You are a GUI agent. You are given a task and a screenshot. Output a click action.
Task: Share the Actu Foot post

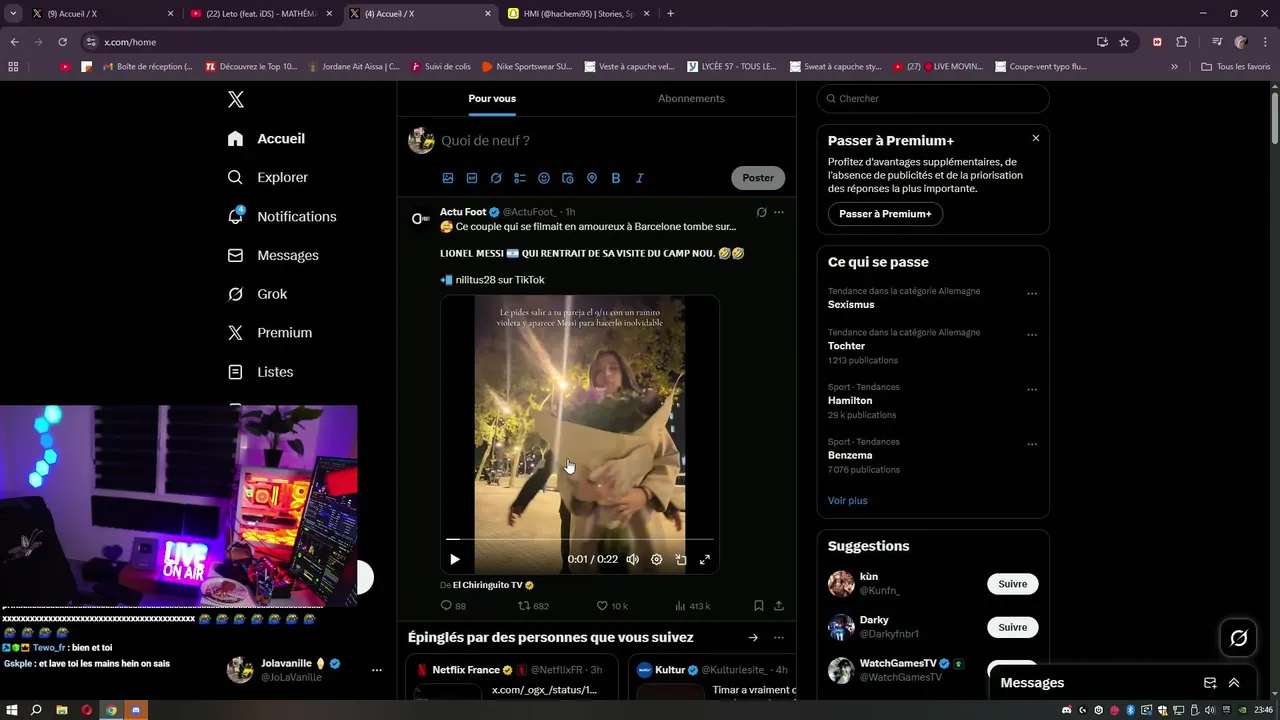coord(779,606)
